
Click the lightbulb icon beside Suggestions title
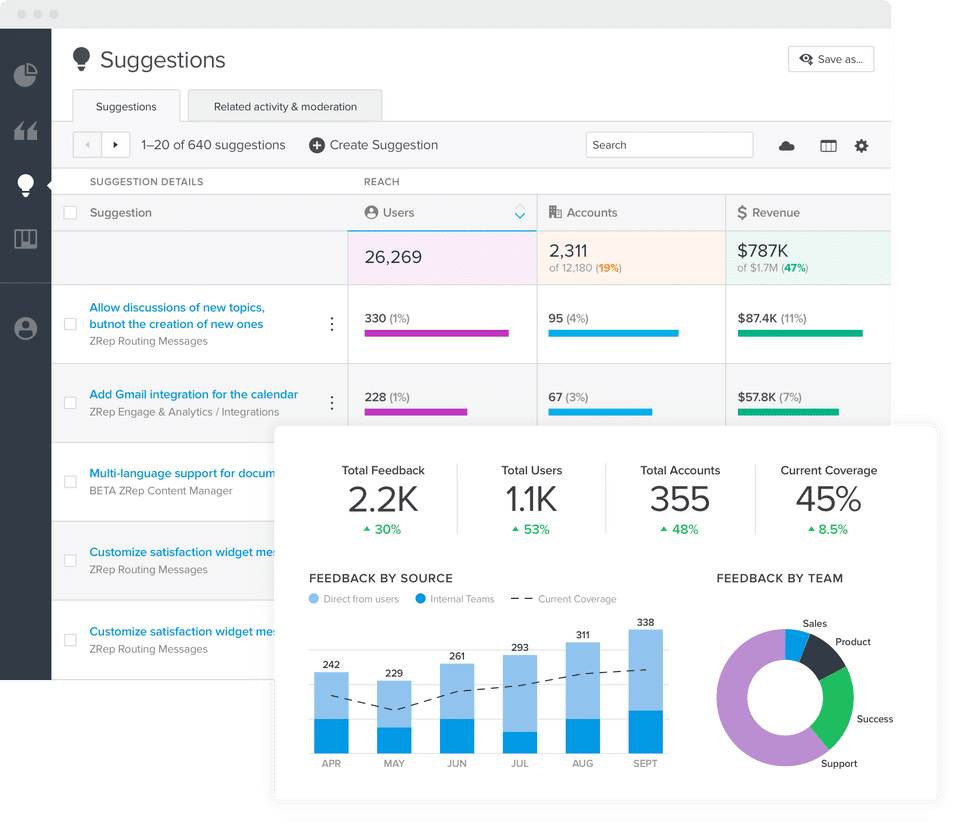coord(81,59)
